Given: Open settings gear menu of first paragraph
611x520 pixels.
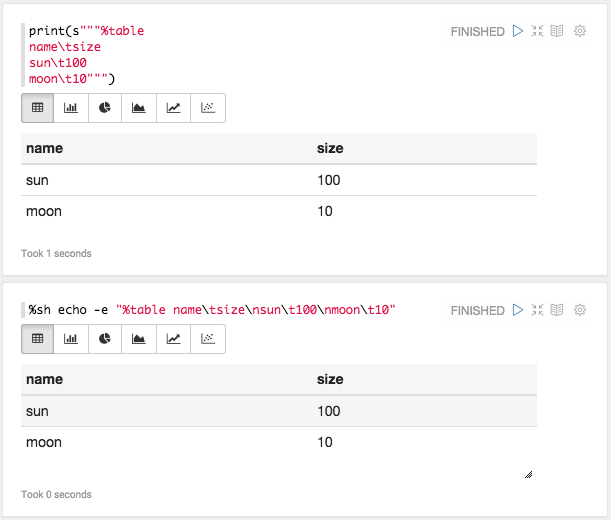Looking at the screenshot, I should pos(580,31).
